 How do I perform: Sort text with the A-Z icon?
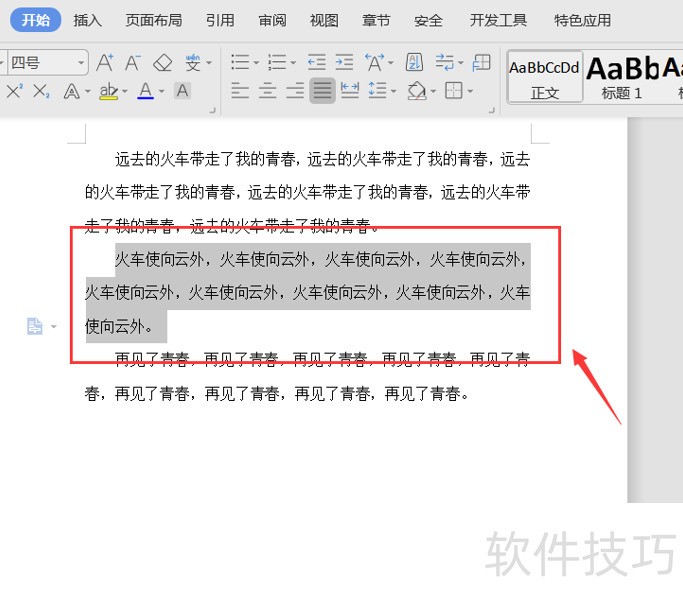click(414, 62)
